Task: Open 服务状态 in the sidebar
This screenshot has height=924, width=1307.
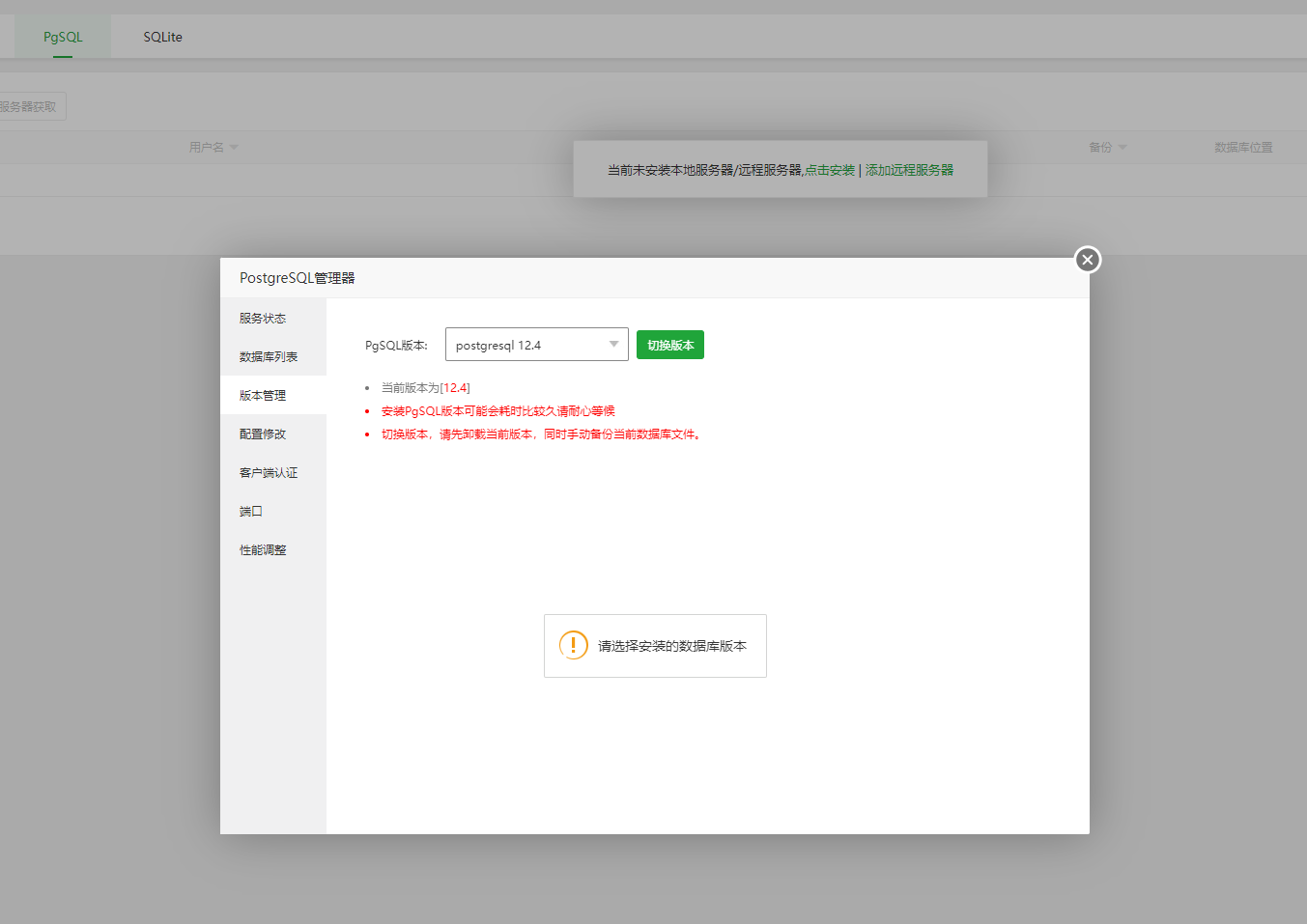Action: tap(273, 318)
